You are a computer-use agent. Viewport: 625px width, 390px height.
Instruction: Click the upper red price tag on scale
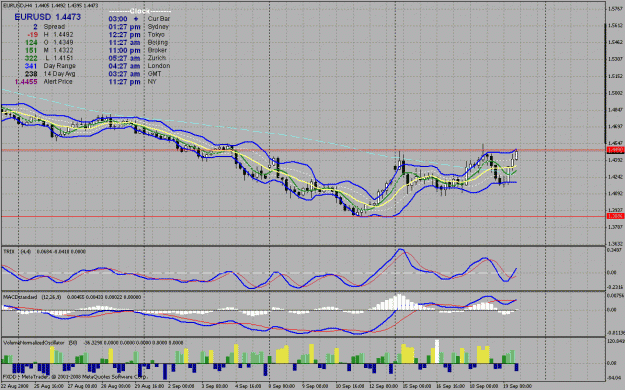615,150
